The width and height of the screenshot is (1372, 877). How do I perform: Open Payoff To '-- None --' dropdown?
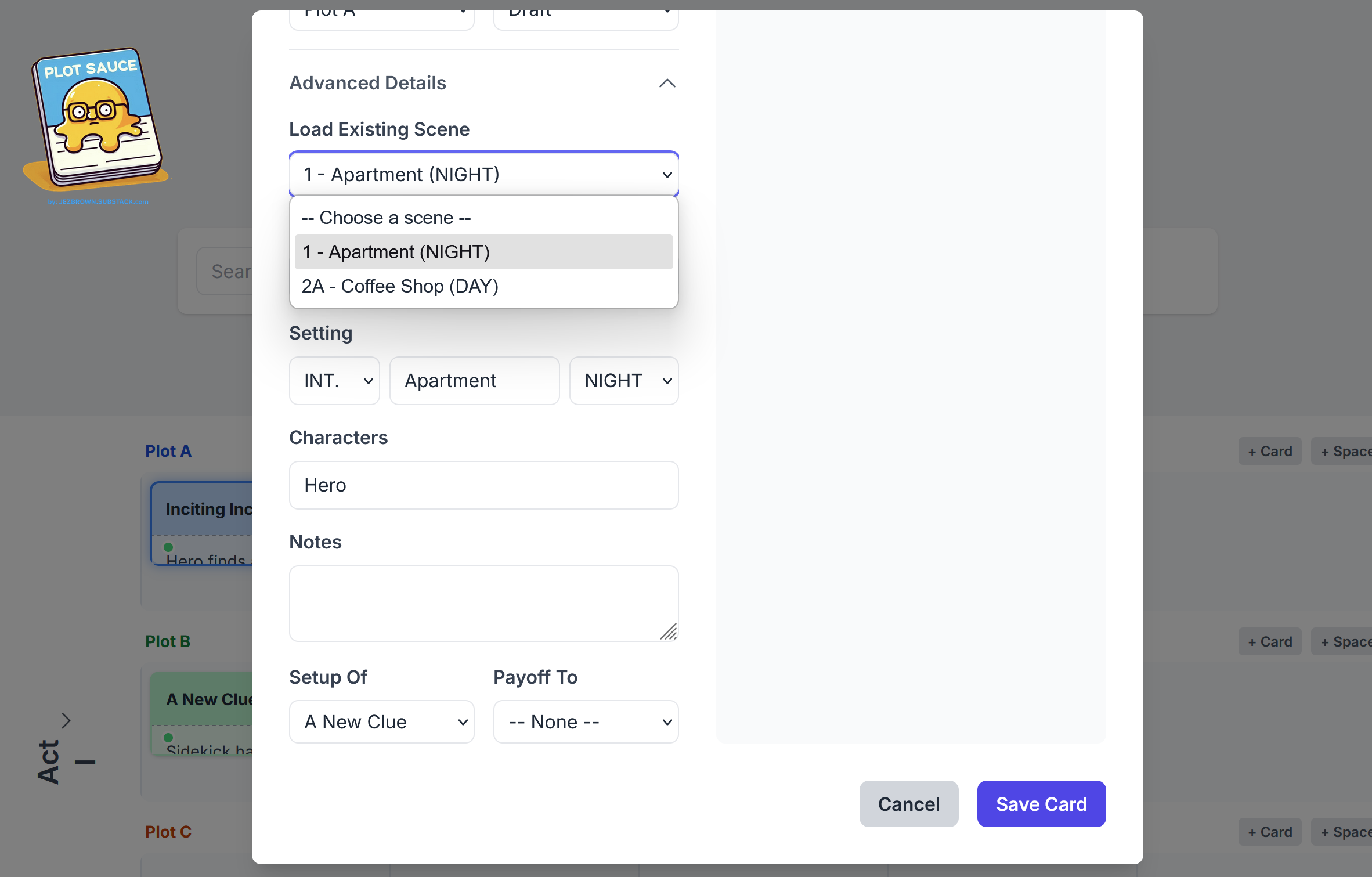586,721
